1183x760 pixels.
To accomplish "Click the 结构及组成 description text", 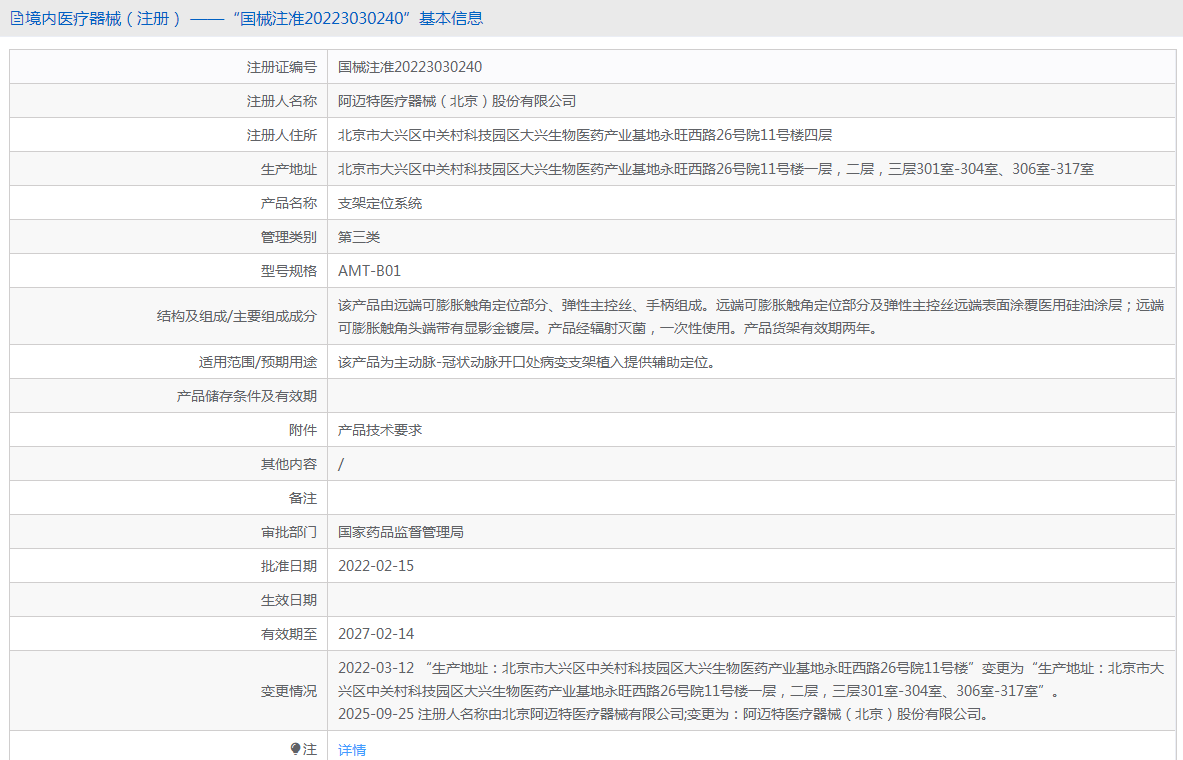I will point(750,316).
